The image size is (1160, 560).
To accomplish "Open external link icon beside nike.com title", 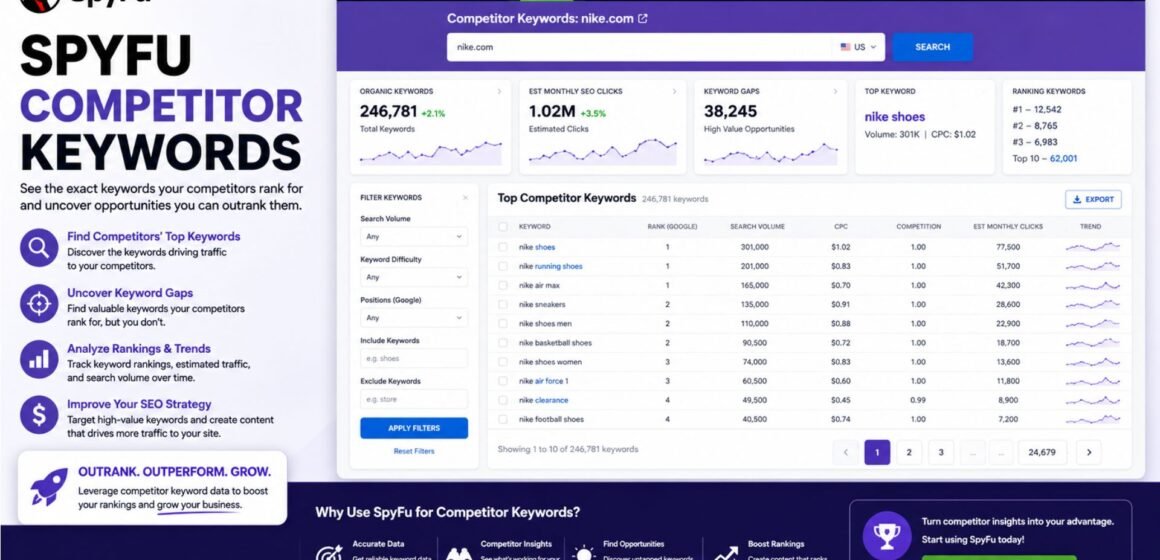I will [643, 18].
